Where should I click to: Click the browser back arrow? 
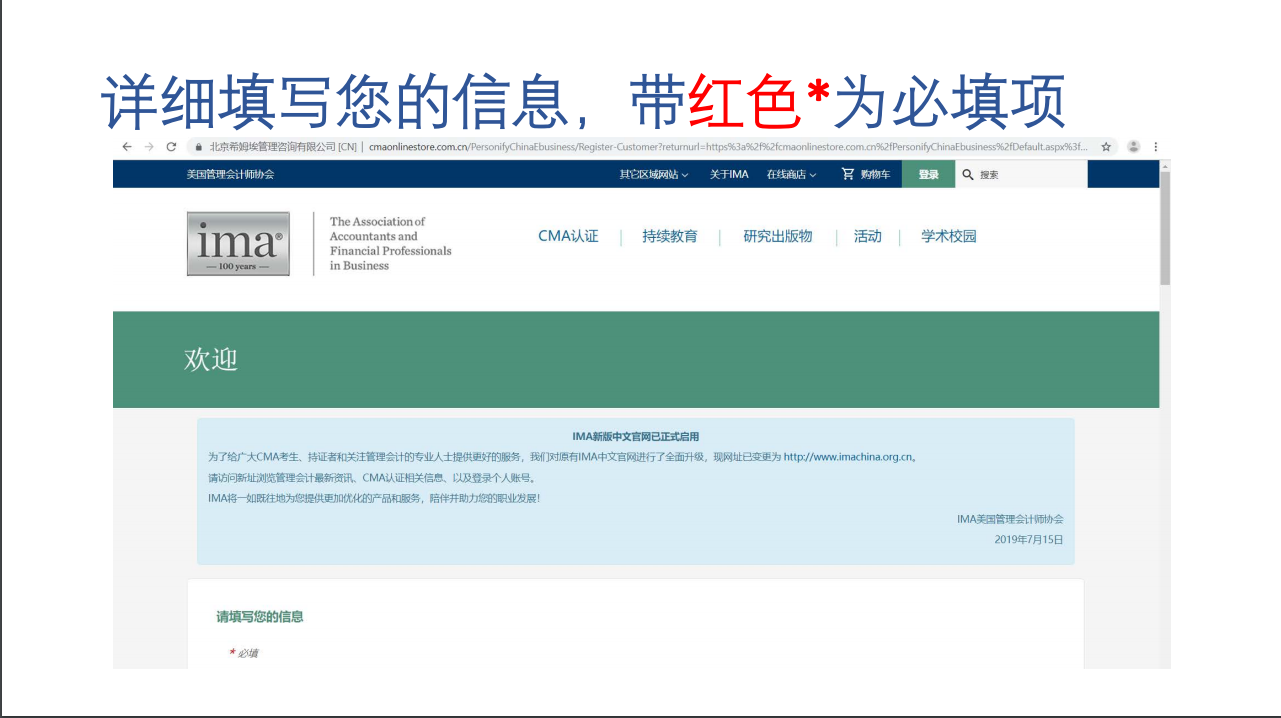coord(126,146)
